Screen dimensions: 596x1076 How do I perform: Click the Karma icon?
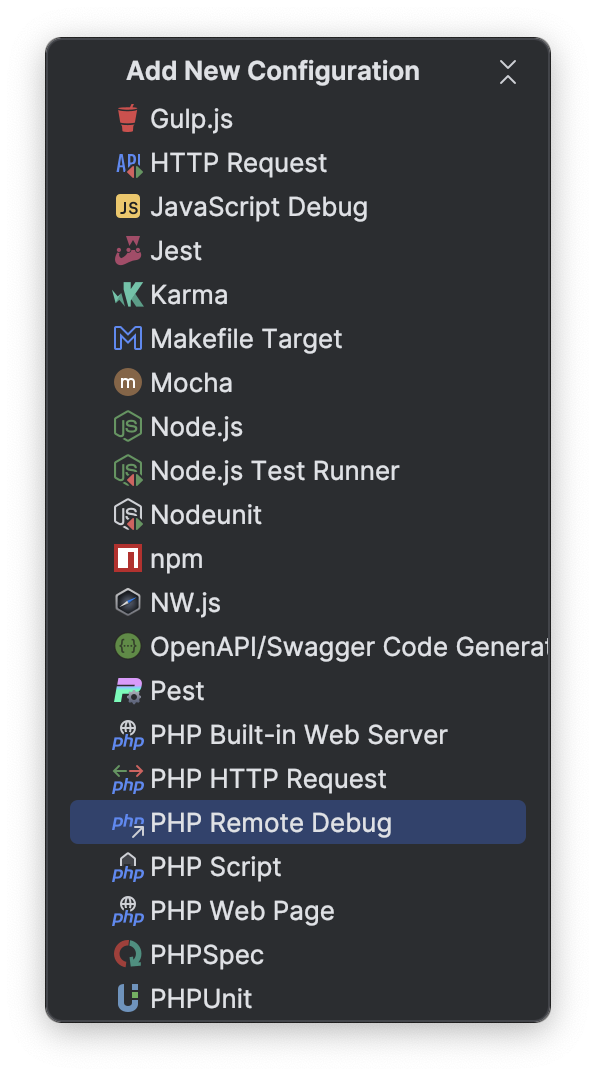(x=128, y=294)
